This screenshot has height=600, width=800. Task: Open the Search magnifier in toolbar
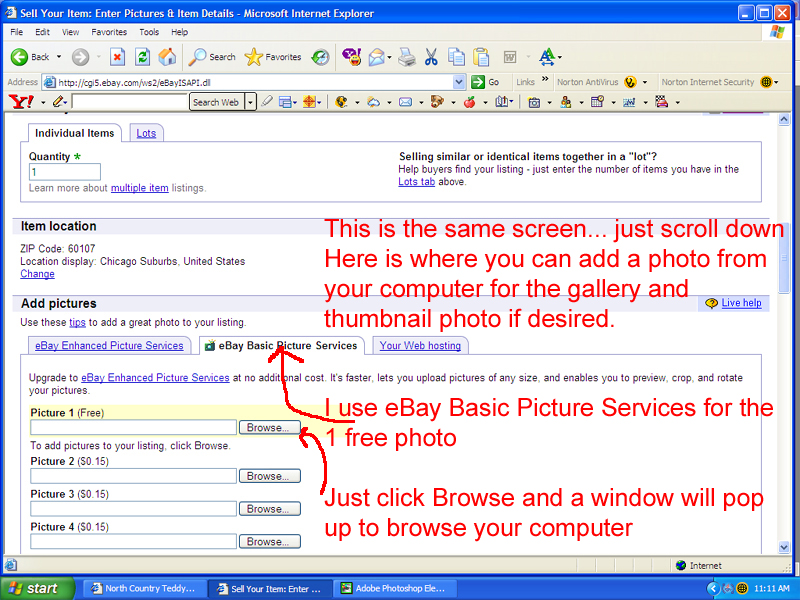(x=212, y=57)
